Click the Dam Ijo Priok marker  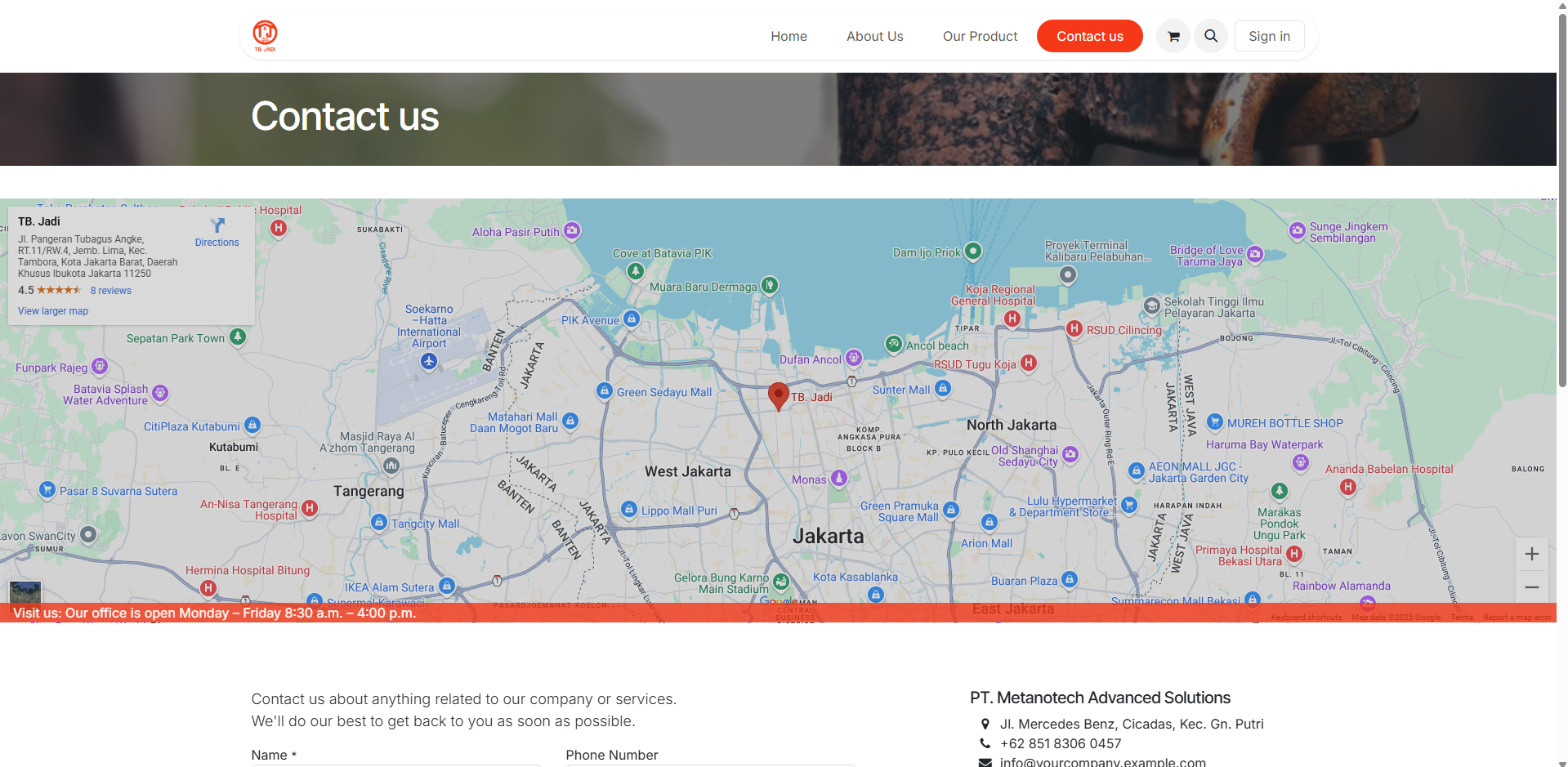973,251
